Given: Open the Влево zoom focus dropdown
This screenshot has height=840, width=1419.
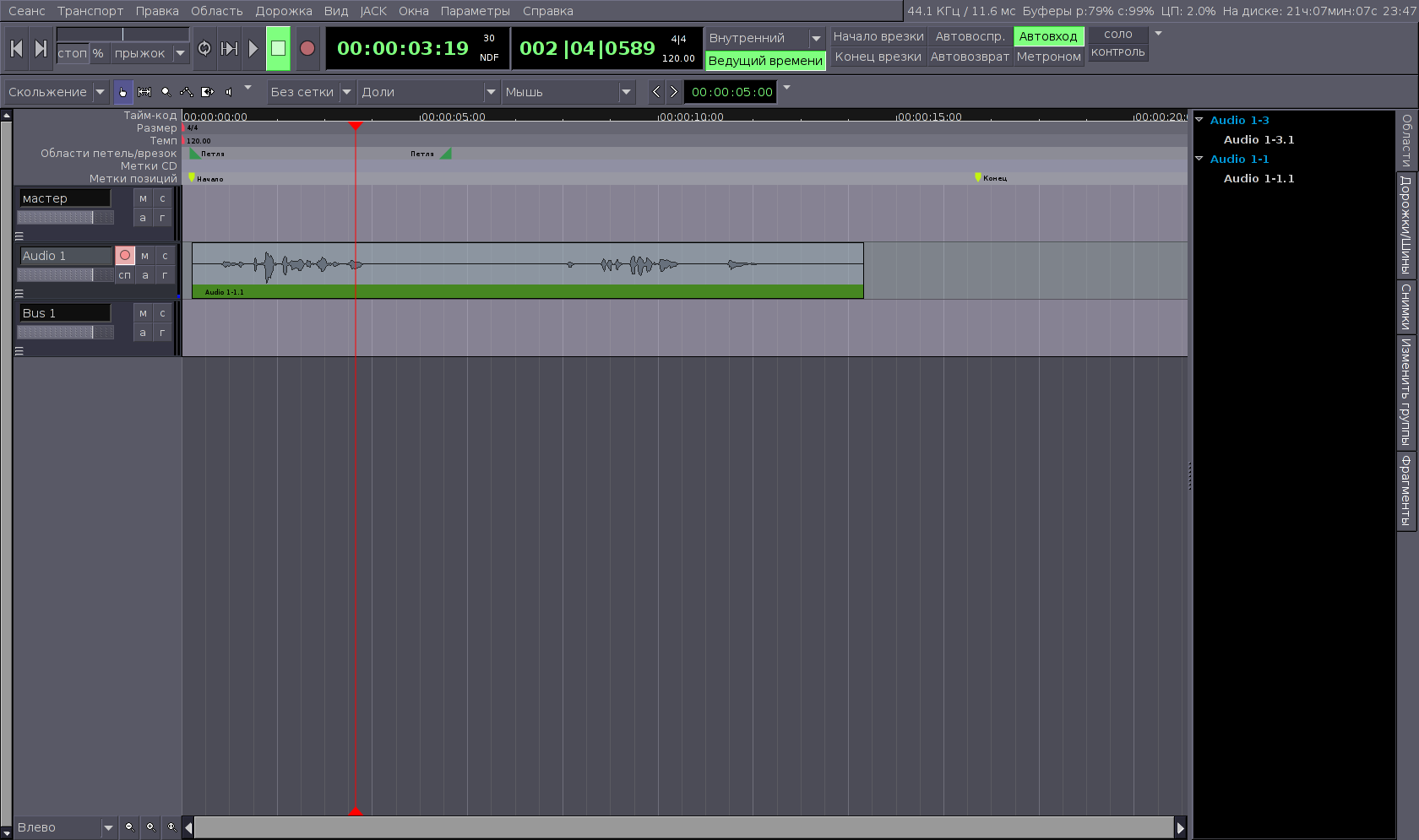Looking at the screenshot, I should 65,827.
